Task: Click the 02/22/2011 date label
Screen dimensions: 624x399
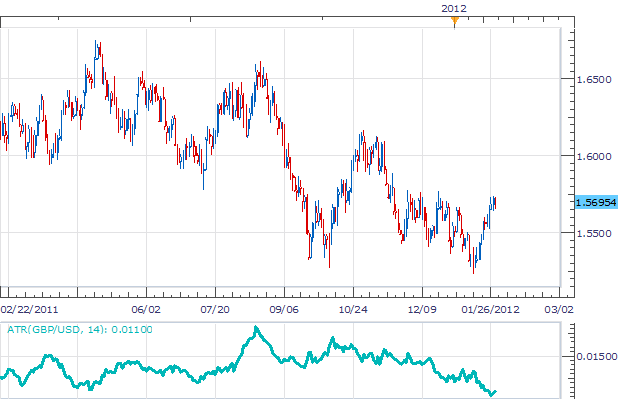Action: point(29,309)
